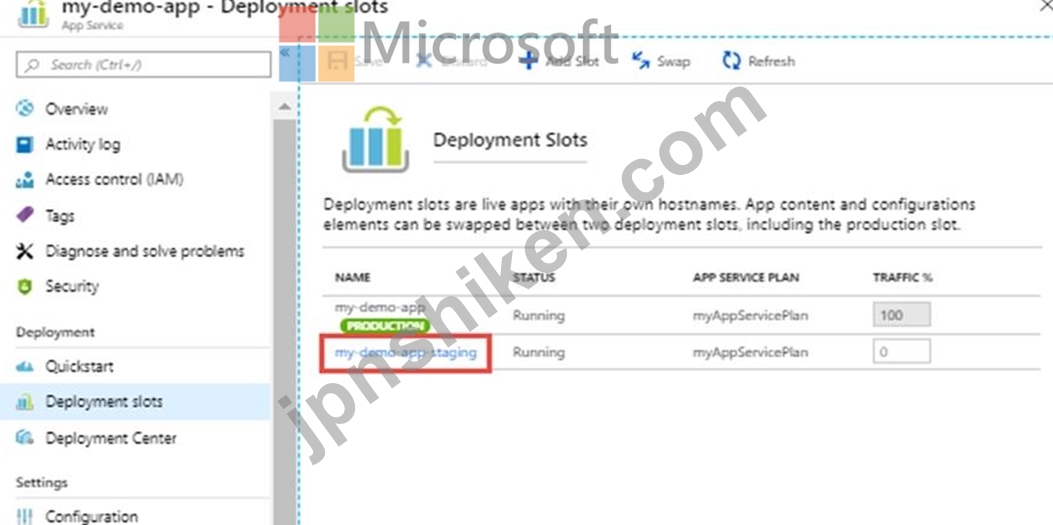The height and width of the screenshot is (525, 1053).
Task: Click the Configuration sliders icon
Action: coord(24,516)
